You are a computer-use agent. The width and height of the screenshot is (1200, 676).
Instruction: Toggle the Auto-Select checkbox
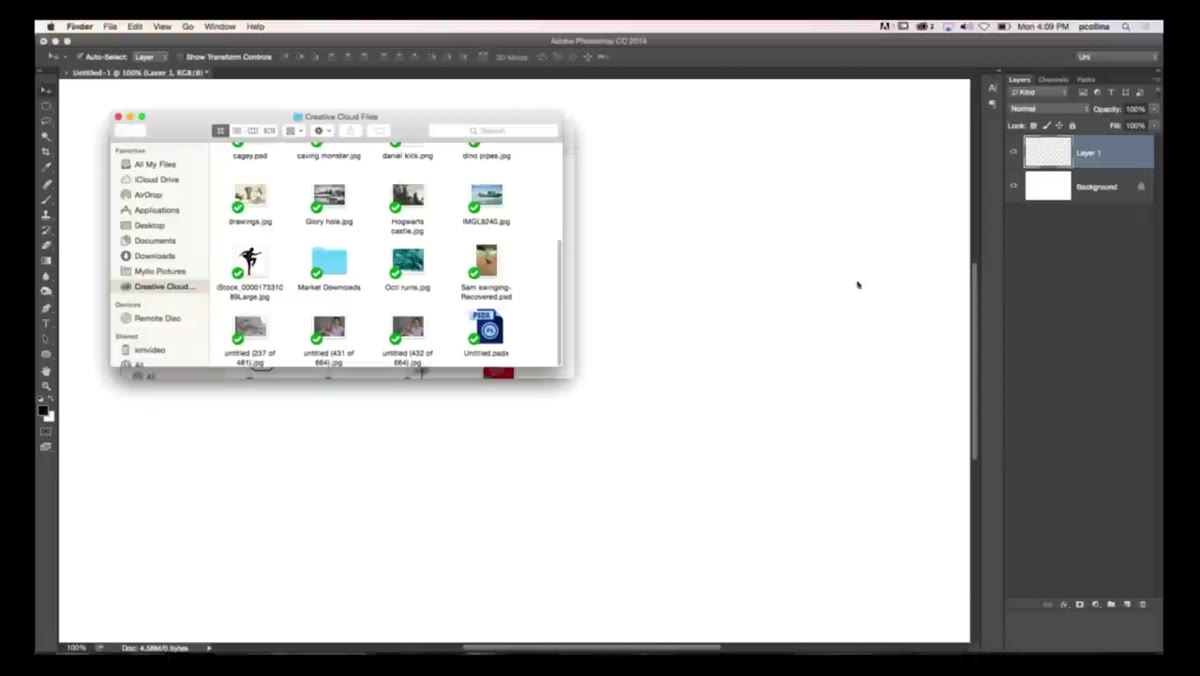(x=80, y=57)
